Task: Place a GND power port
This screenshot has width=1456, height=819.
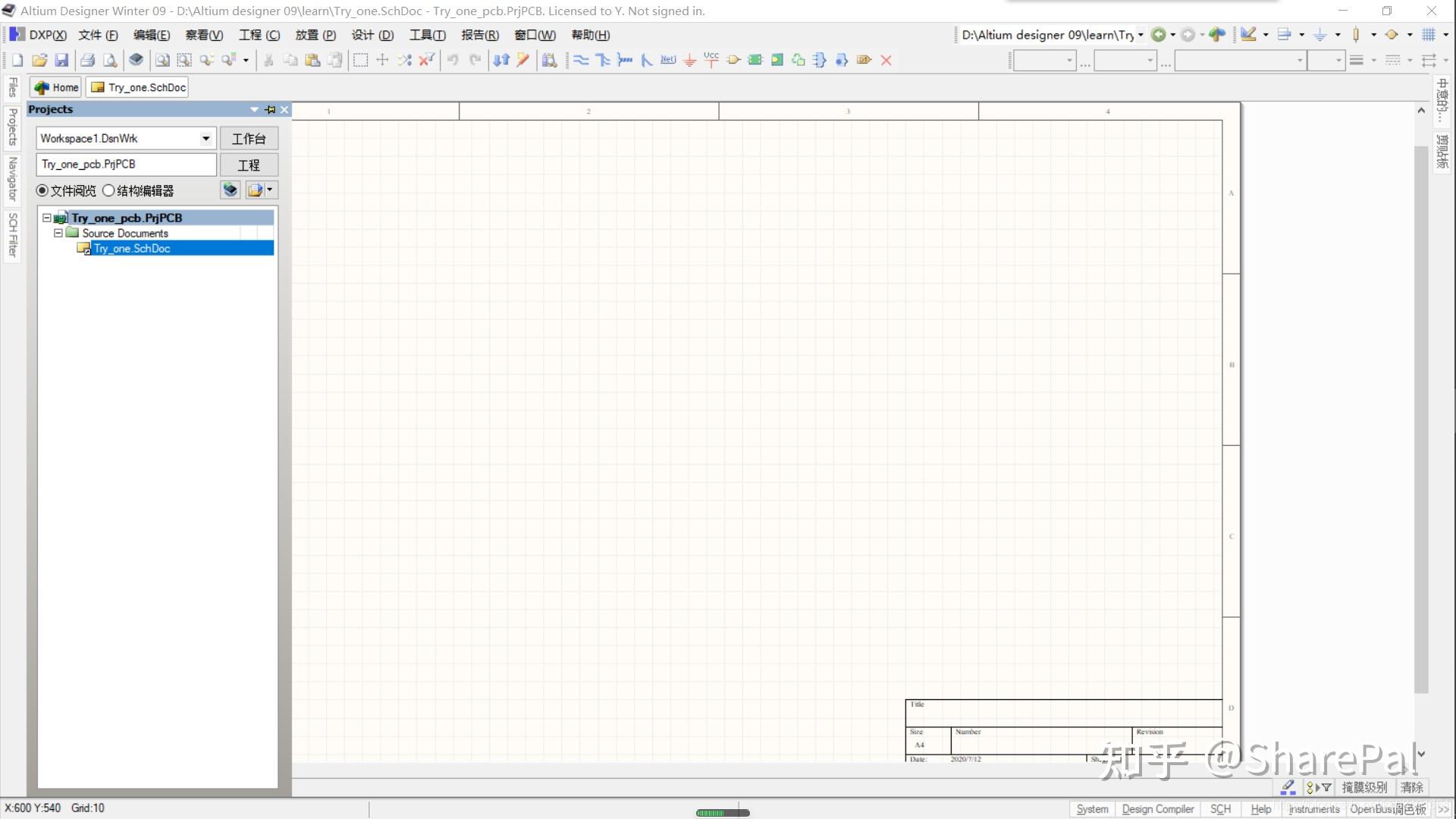Action: coord(689,60)
